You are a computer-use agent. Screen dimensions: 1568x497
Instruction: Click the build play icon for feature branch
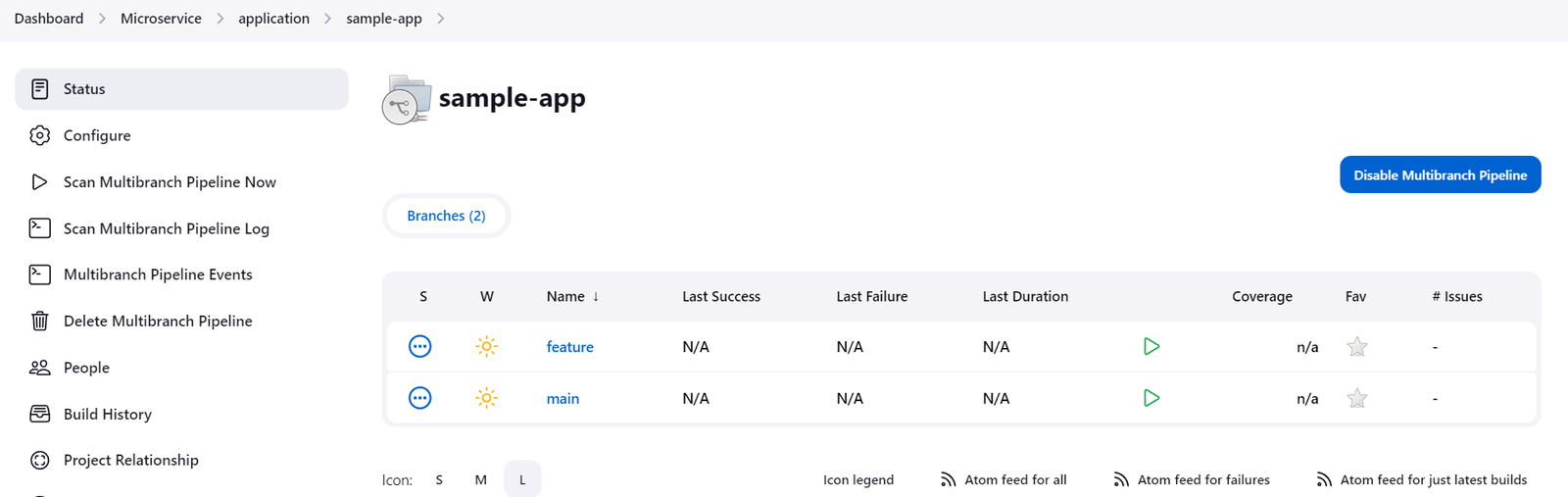click(1151, 346)
